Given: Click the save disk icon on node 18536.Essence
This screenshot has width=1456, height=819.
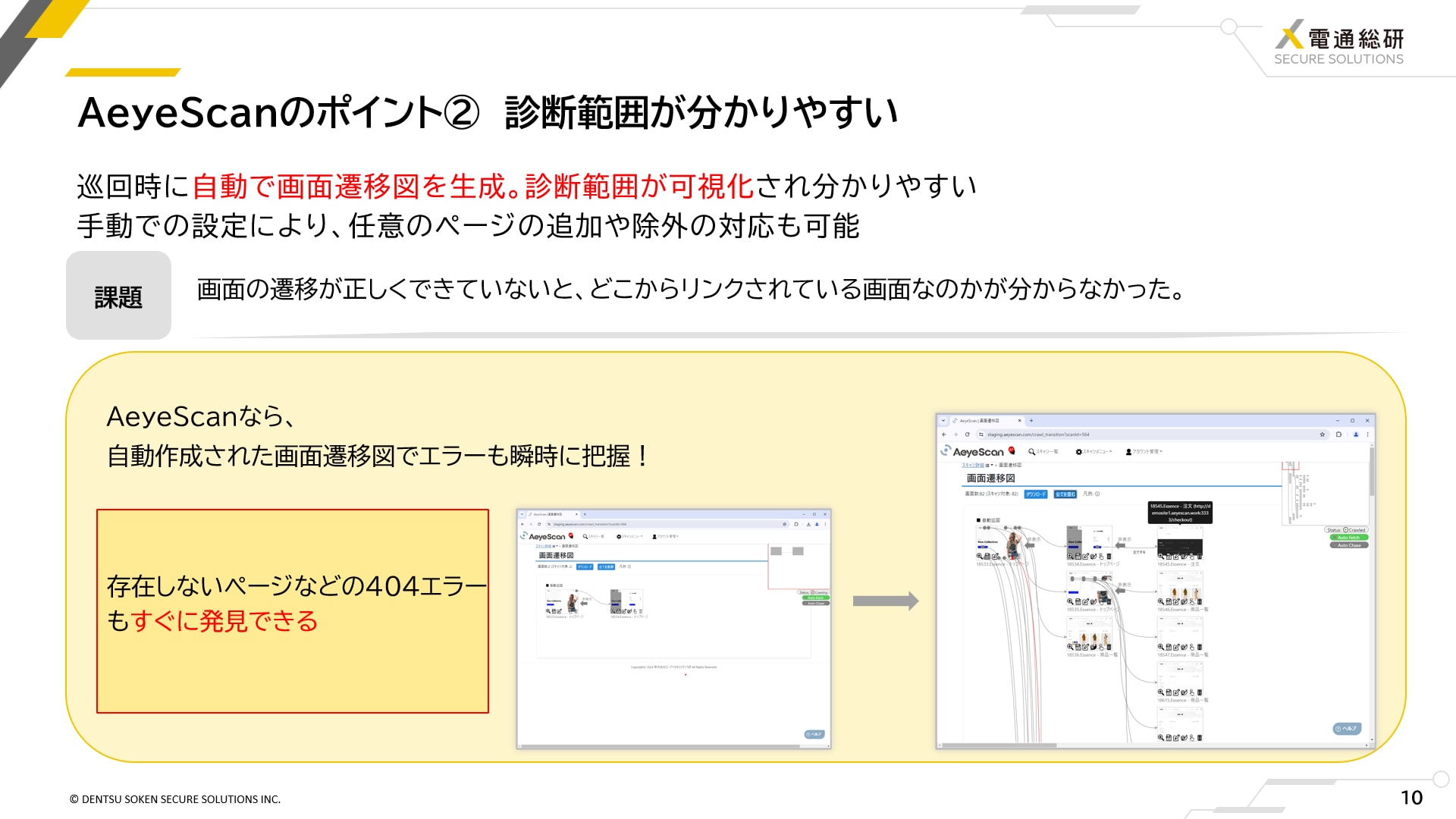Looking at the screenshot, I should pos(1078,647).
